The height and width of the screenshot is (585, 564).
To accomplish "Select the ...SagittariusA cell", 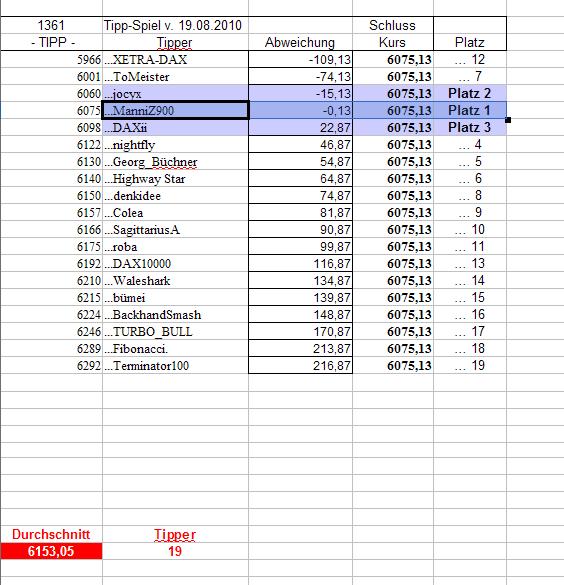I will [x=175, y=229].
